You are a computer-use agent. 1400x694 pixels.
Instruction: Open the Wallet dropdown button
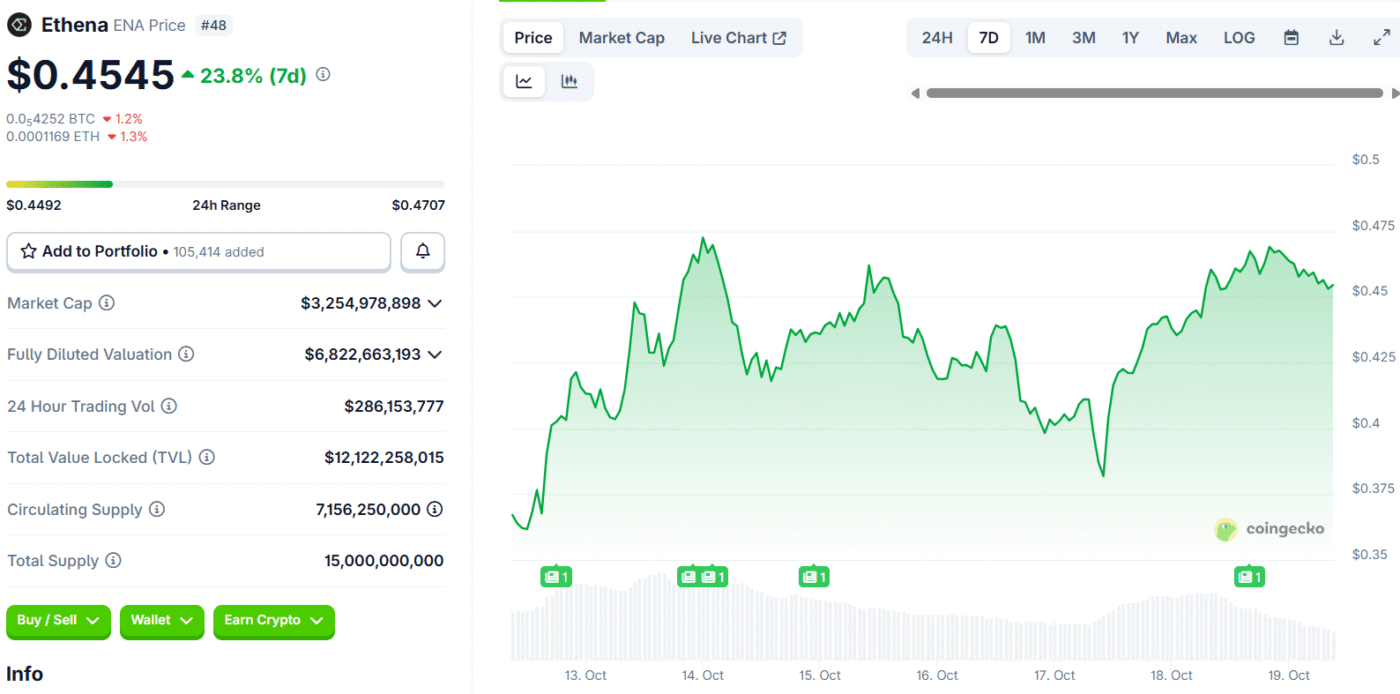pyautogui.click(x=161, y=621)
